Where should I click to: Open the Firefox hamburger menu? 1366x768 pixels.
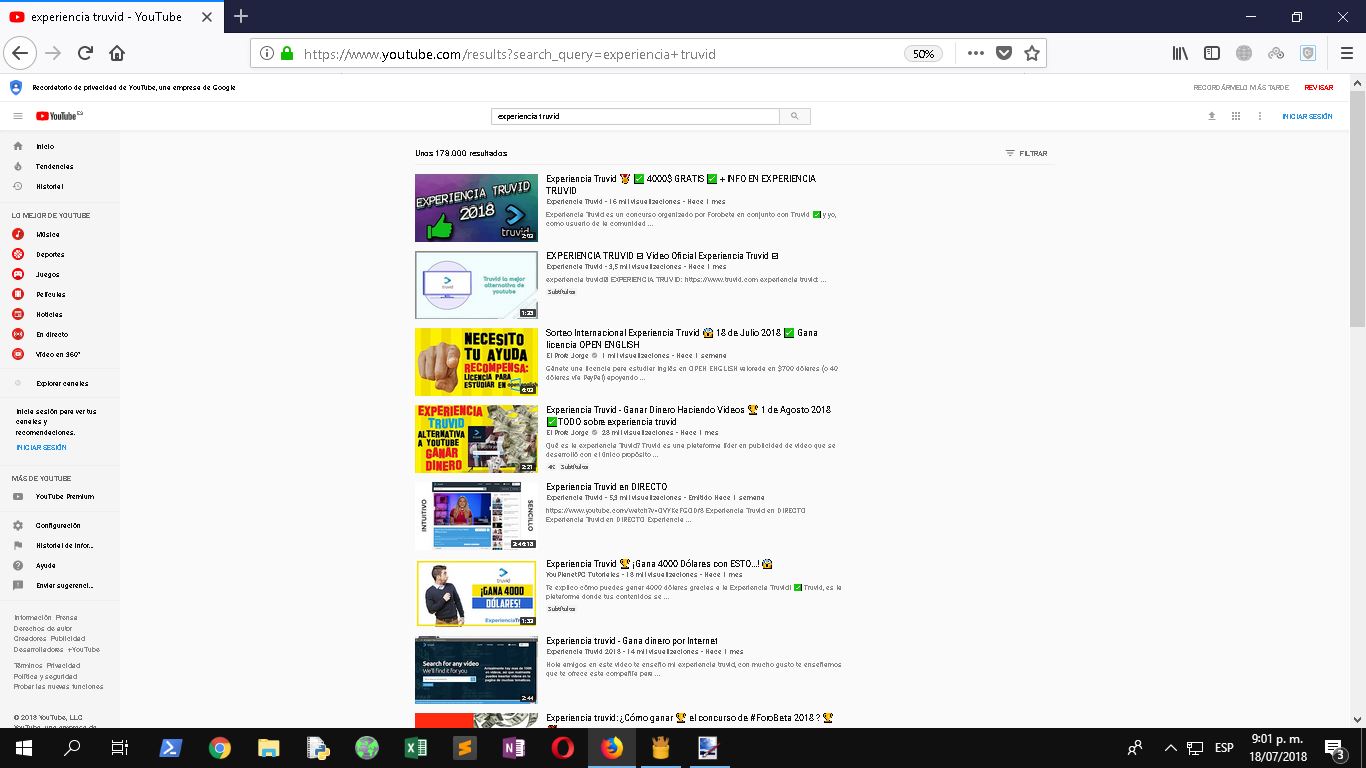point(1346,53)
